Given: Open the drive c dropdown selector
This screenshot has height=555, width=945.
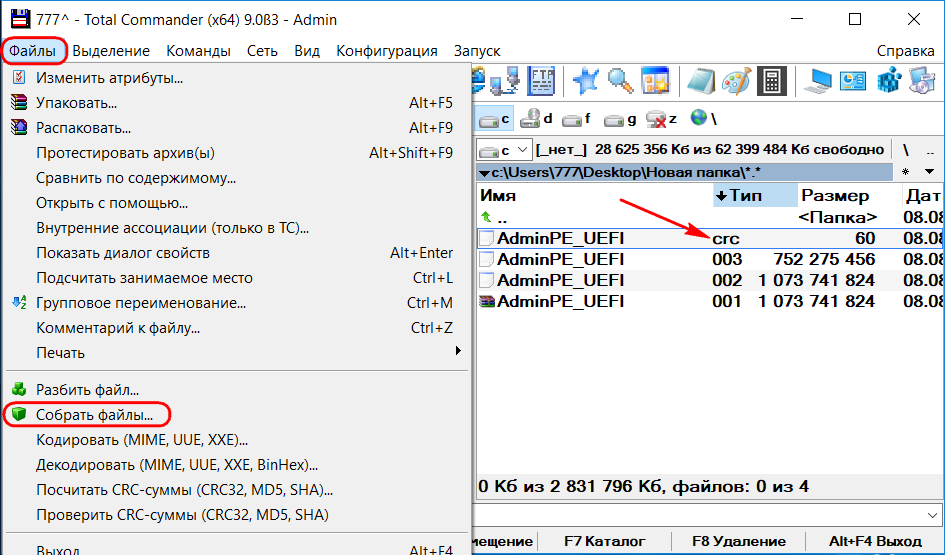Looking at the screenshot, I should pos(501,150).
